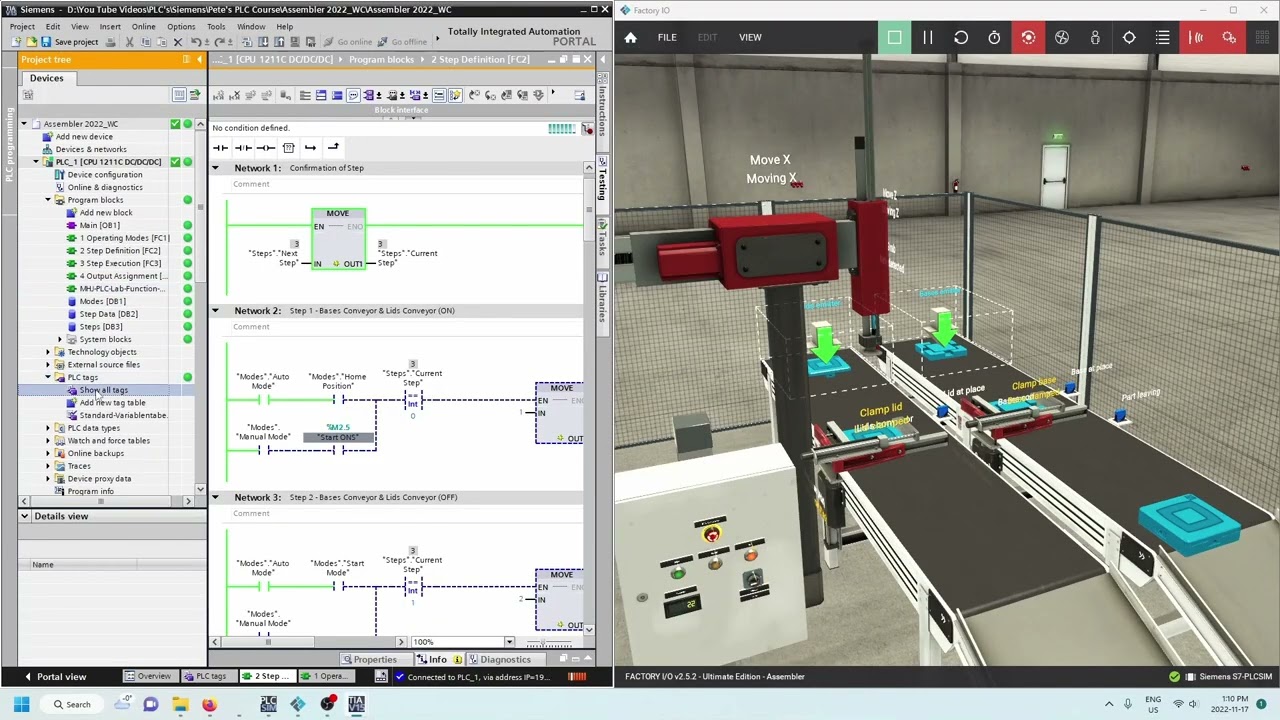Viewport: 1280px width, 720px height.
Task: Toggle sensor tags display in Factory IO
Action: point(1196,37)
